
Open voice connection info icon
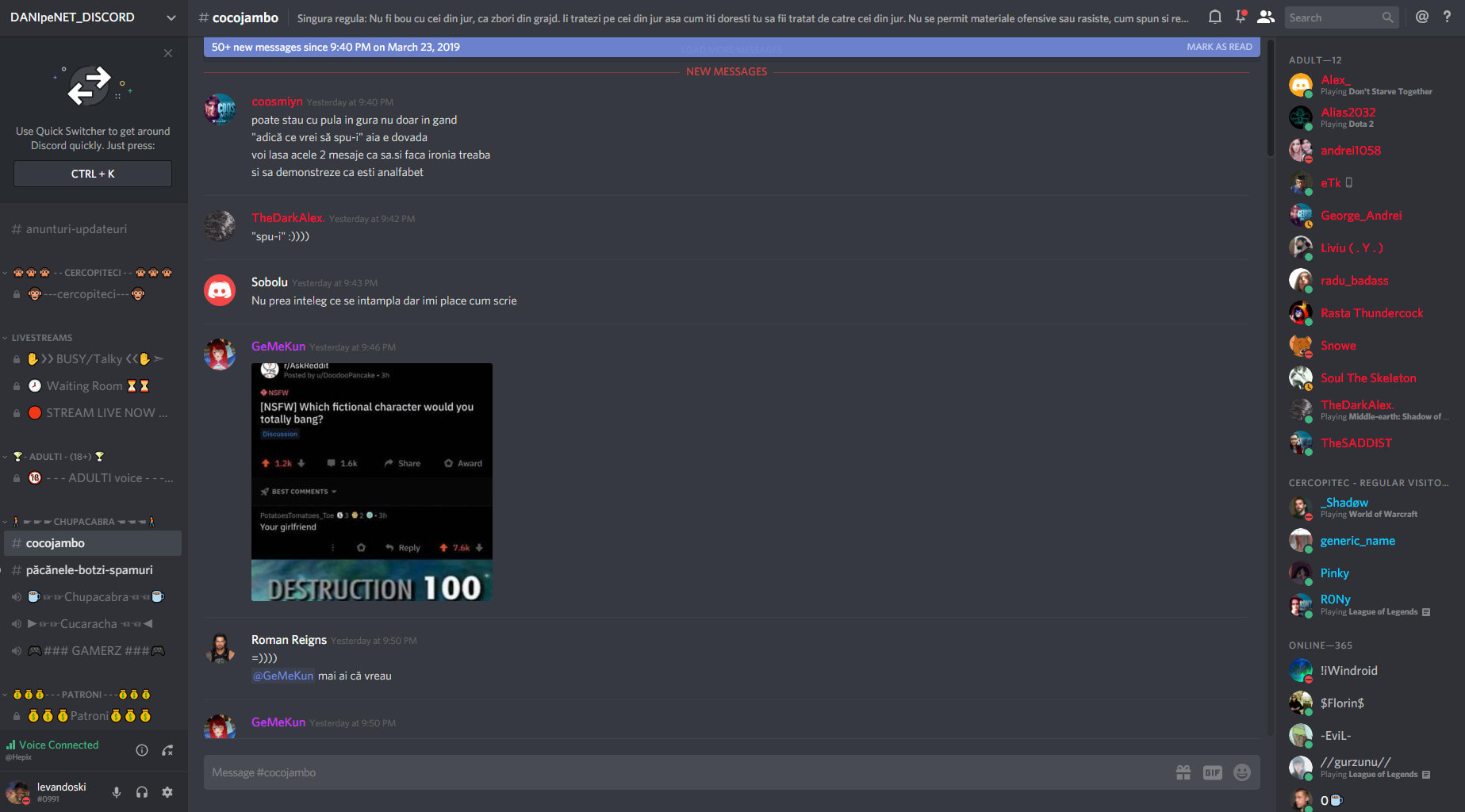(142, 750)
